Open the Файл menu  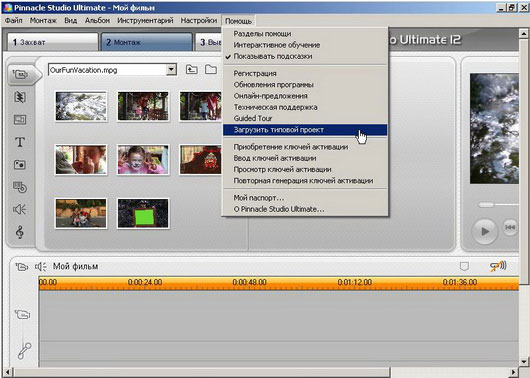14,21
